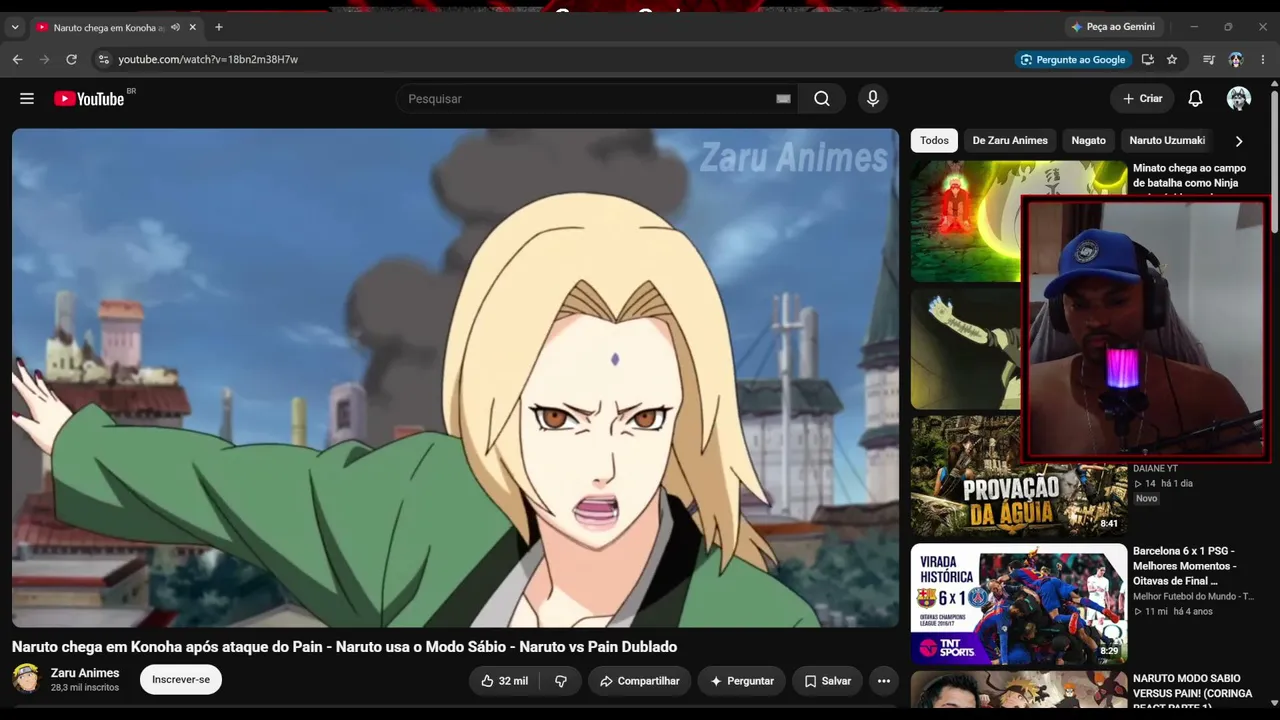View site information for youtube.com

[x=102, y=60]
